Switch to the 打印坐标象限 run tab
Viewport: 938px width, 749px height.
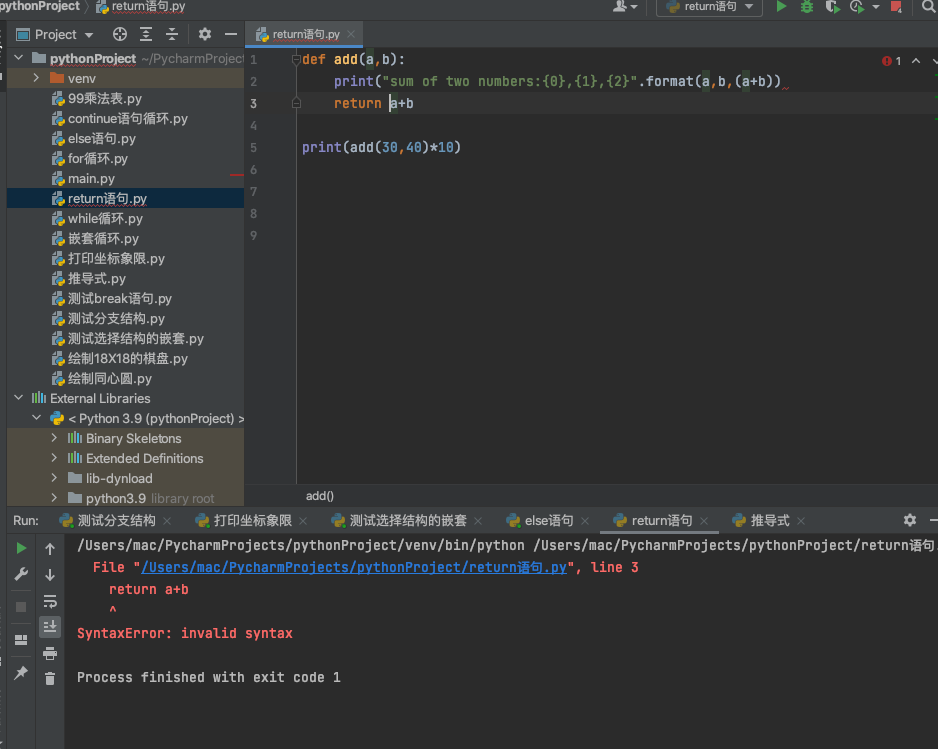[252, 520]
